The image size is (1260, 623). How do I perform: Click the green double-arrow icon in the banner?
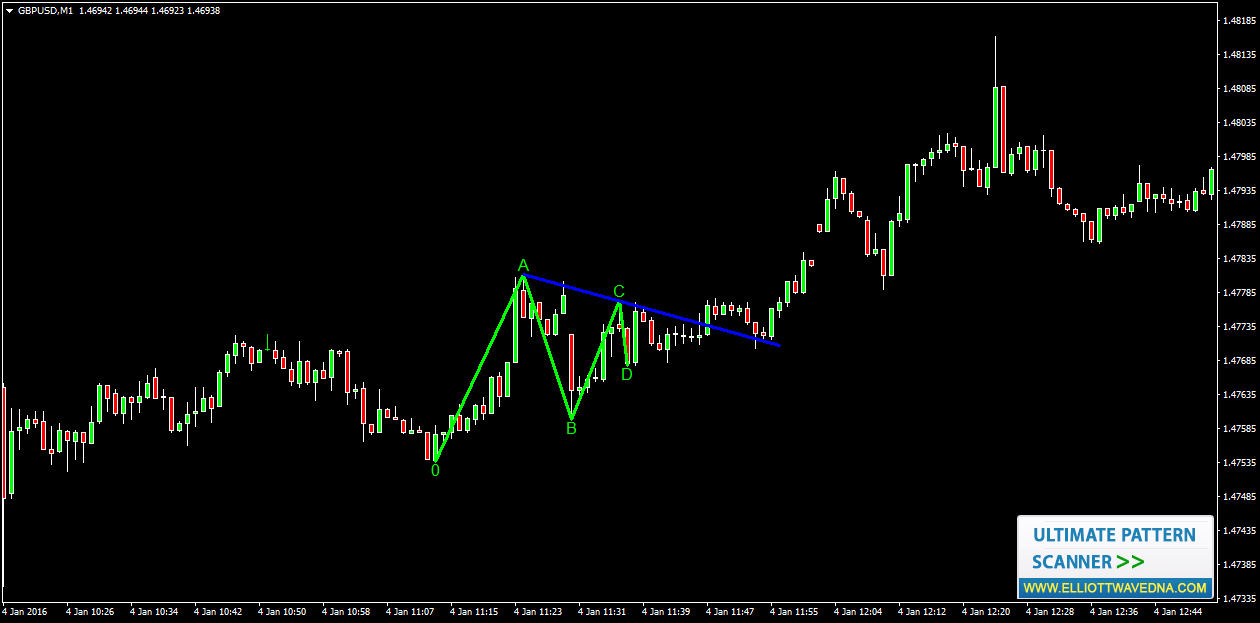point(1131,562)
